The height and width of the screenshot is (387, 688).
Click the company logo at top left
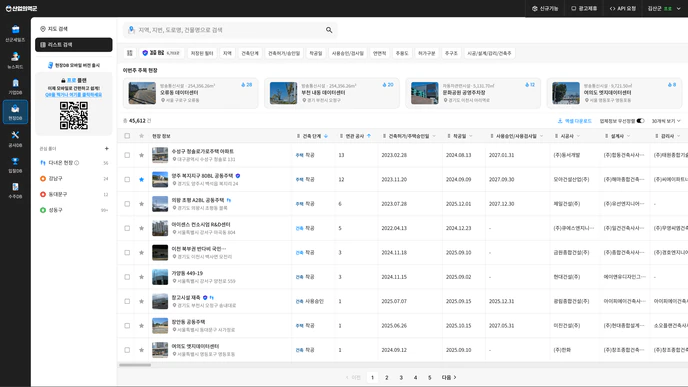(21, 8)
